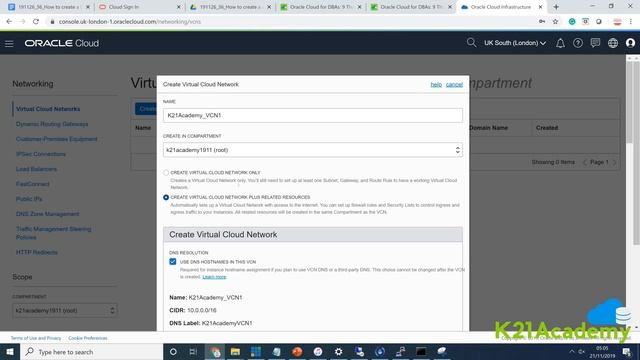Open Virtual Cloud Networks in sidebar
Image resolution: width=640 pixels, height=360 pixels.
click(48, 109)
